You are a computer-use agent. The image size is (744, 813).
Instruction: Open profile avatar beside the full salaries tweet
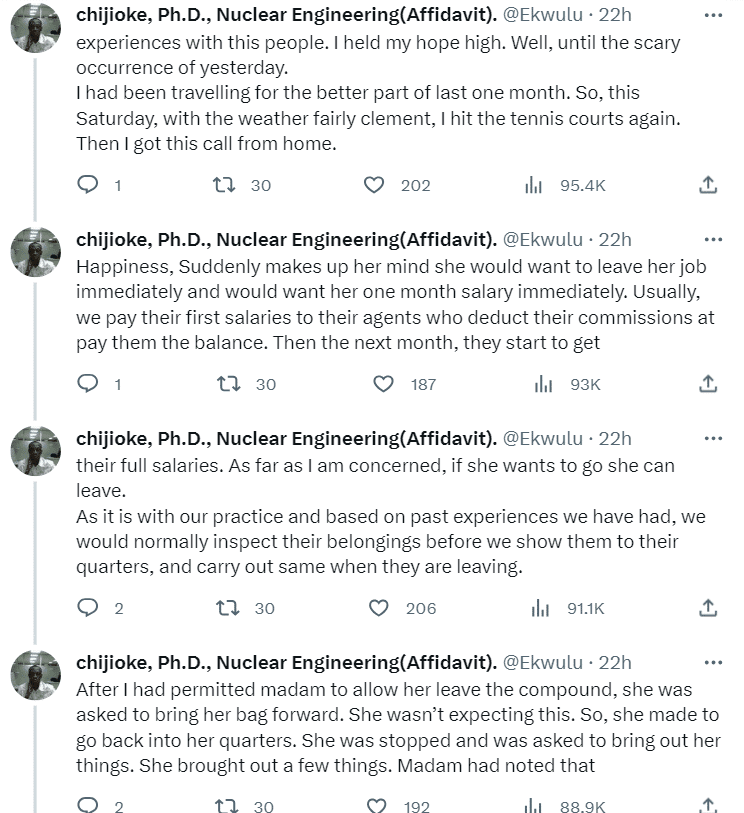(x=36, y=451)
